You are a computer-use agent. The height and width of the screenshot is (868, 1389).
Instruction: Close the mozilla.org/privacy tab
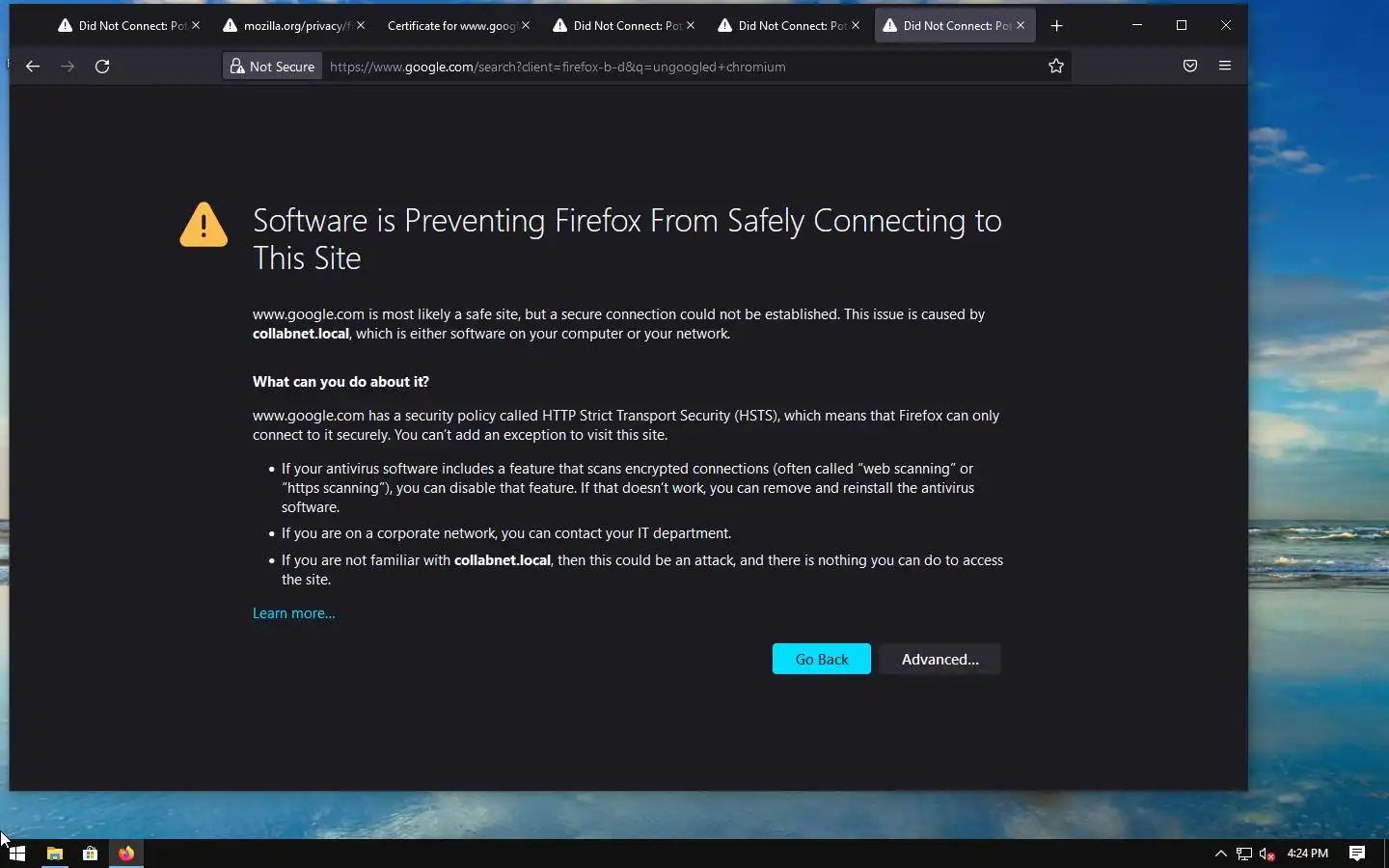(x=361, y=26)
